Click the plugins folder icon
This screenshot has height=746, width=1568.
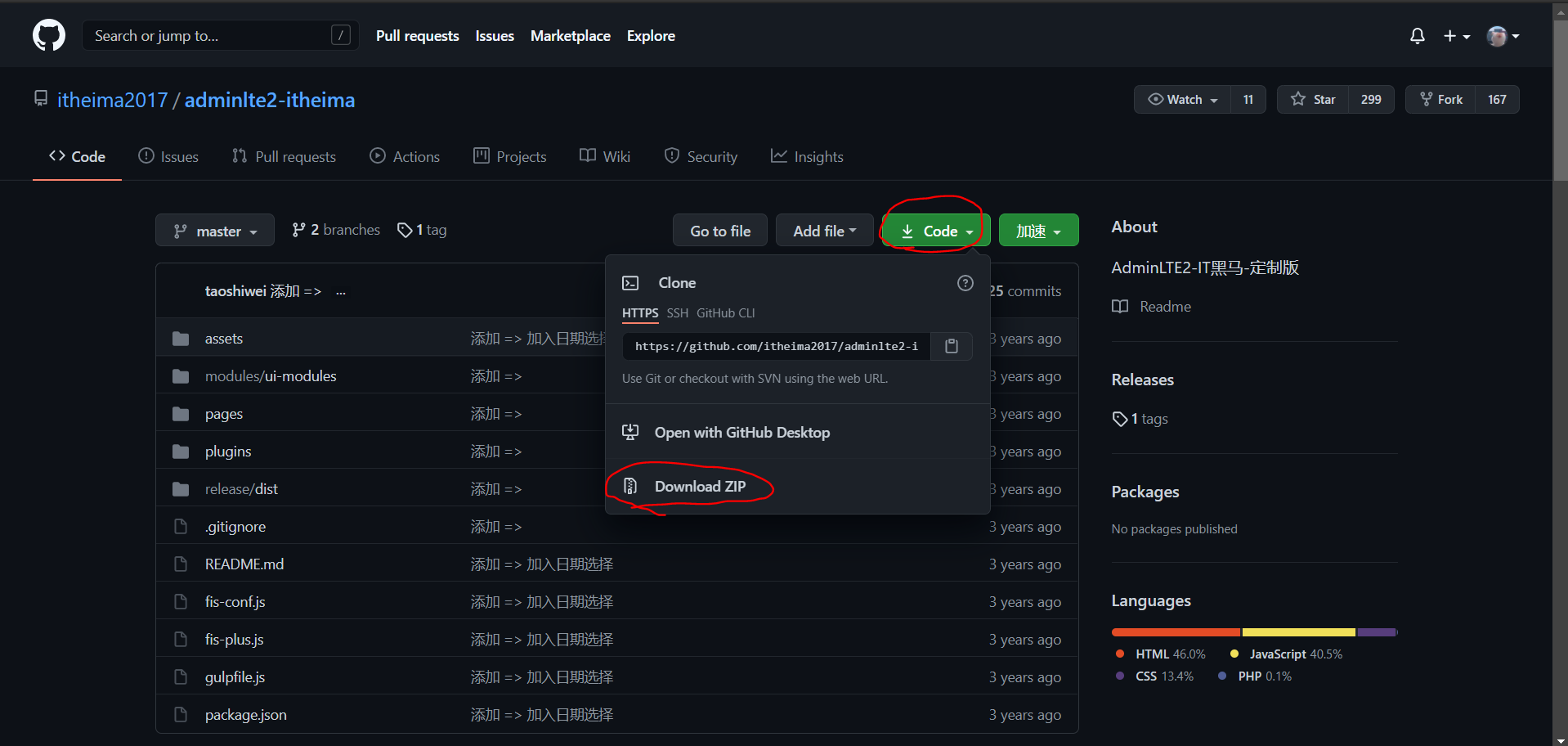tap(181, 452)
